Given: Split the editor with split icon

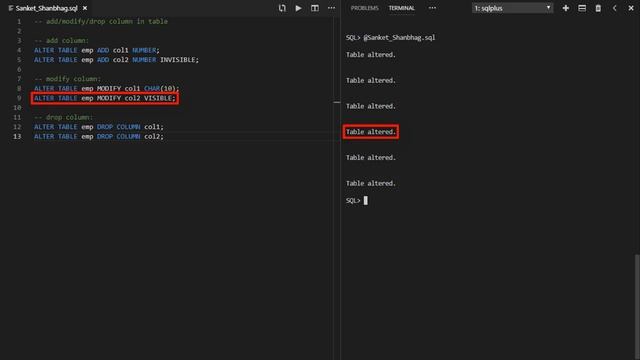Looking at the screenshot, I should click(x=315, y=8).
